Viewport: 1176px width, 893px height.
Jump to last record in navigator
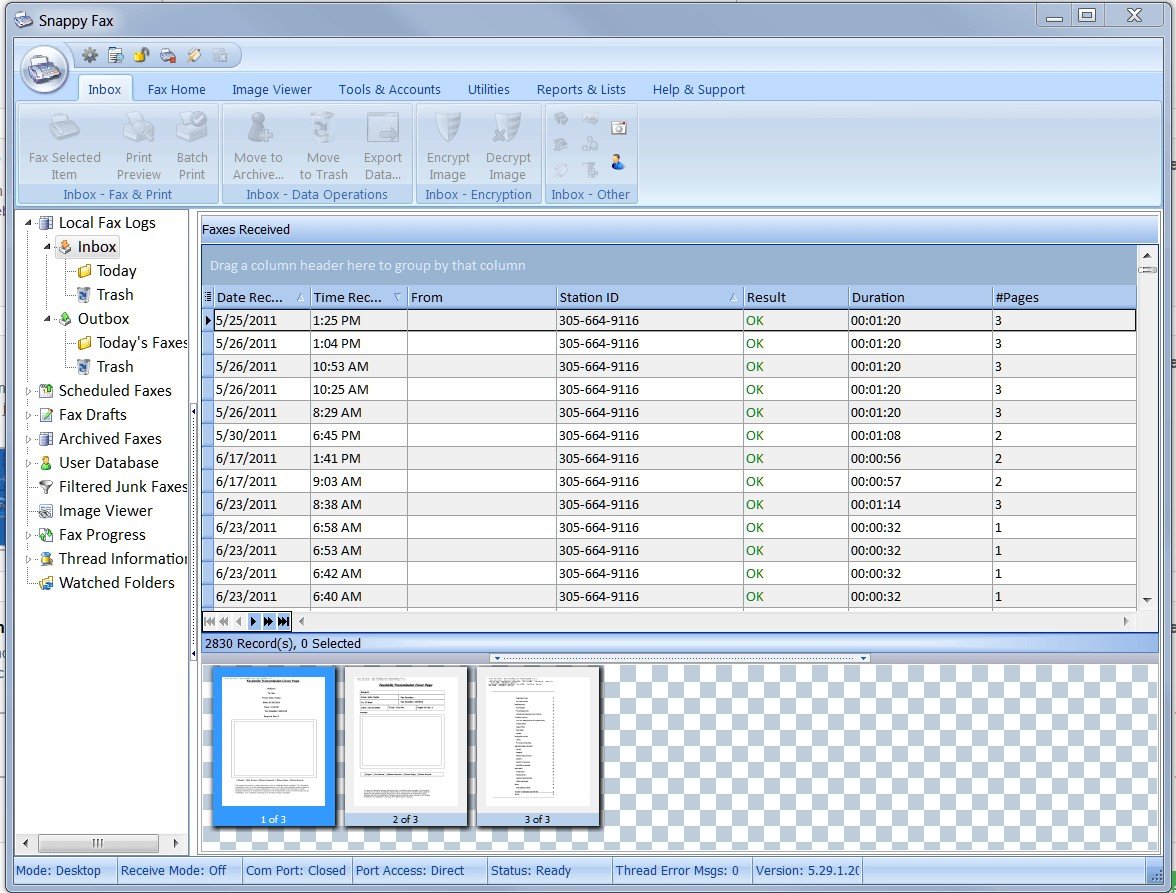pyautogui.click(x=283, y=621)
